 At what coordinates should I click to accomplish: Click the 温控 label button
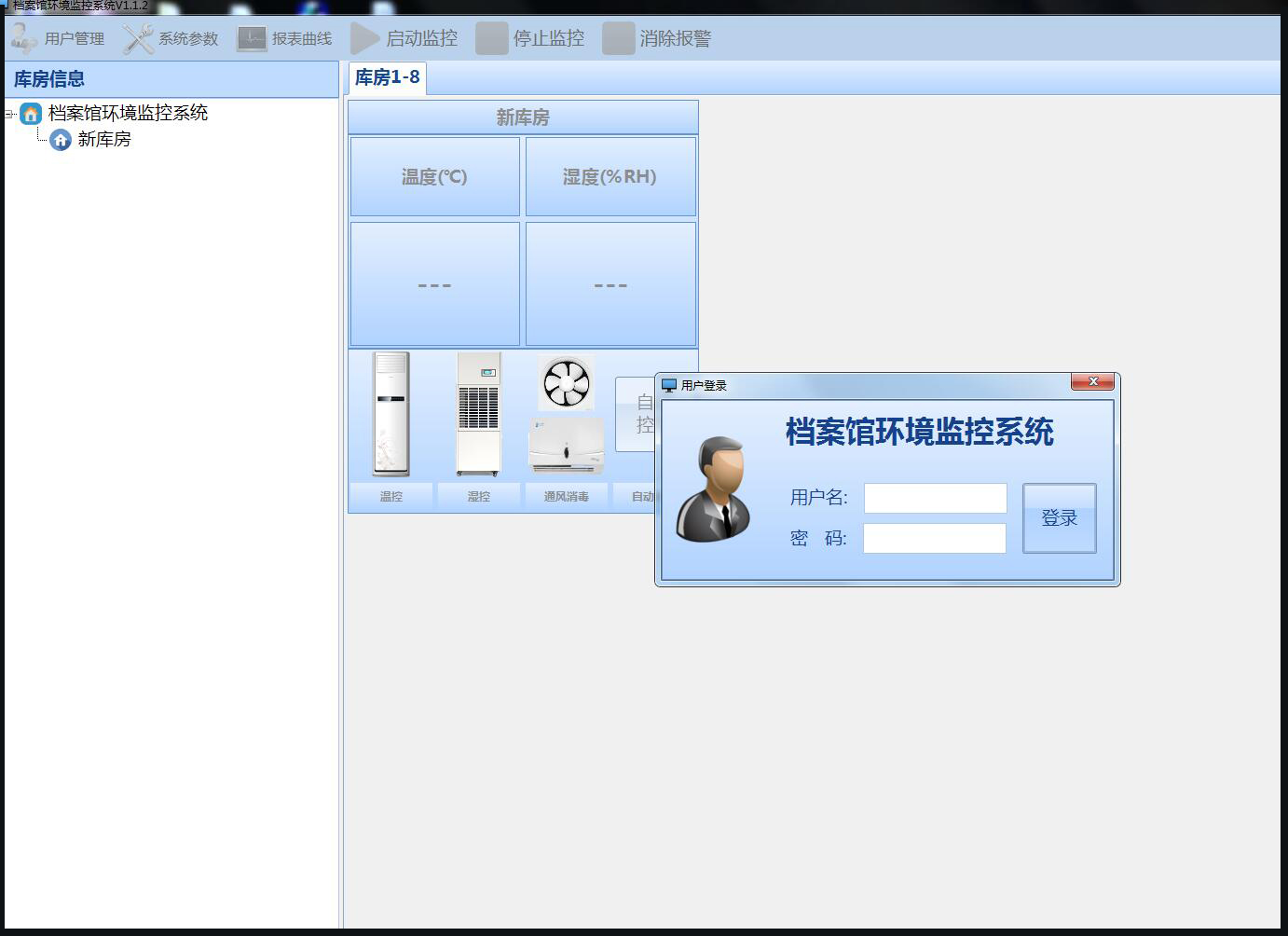tap(391, 497)
